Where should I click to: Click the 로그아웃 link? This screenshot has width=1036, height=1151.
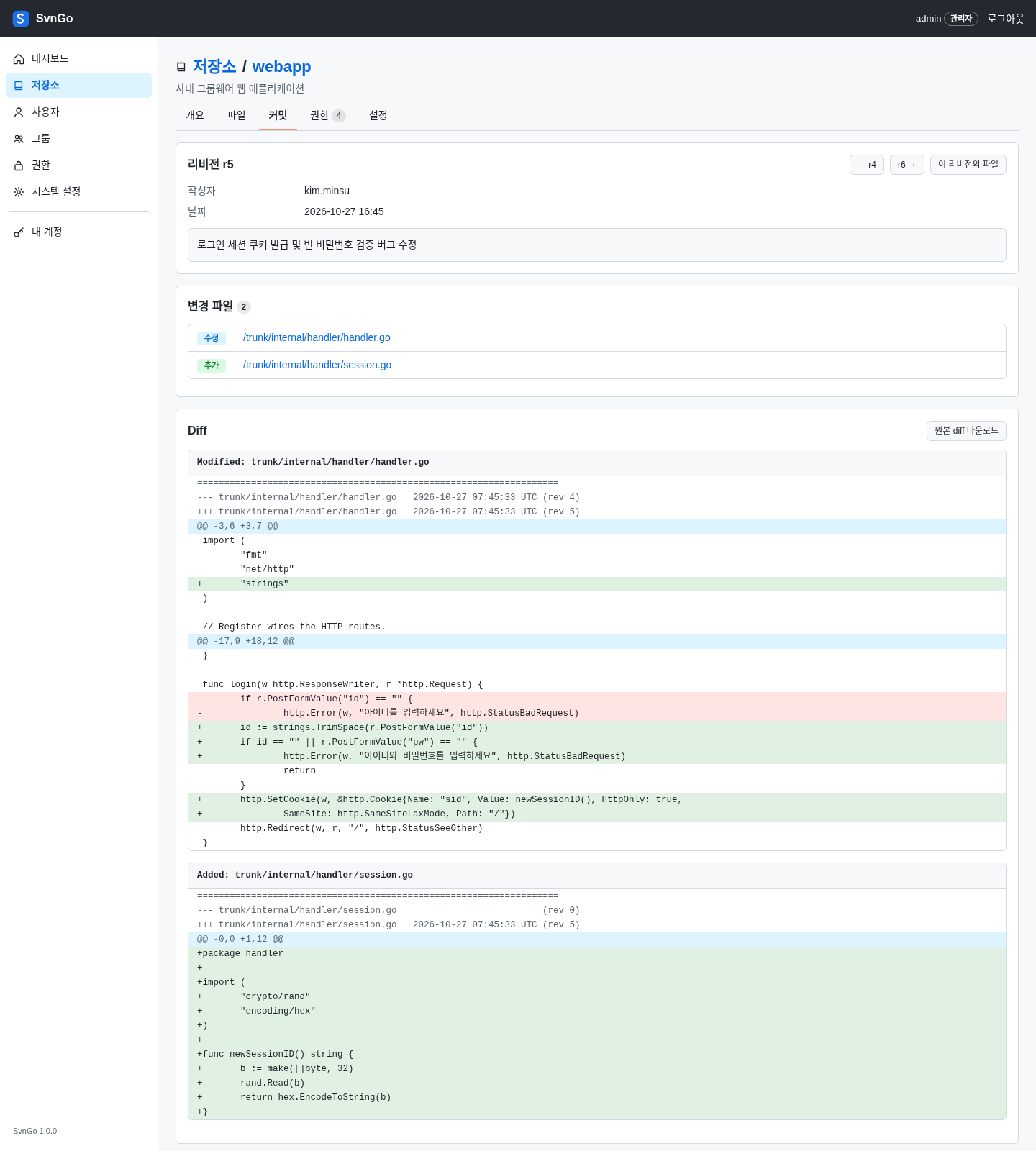click(x=1006, y=19)
